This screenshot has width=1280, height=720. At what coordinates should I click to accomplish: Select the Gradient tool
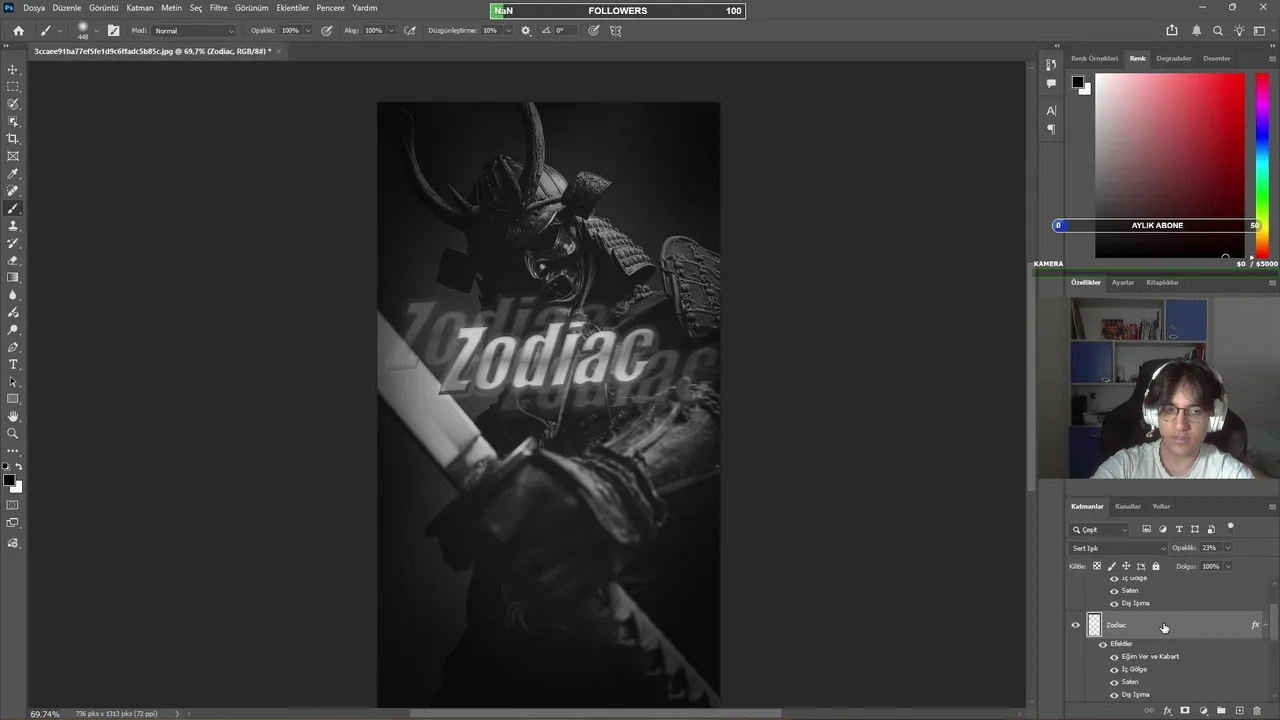pos(13,278)
